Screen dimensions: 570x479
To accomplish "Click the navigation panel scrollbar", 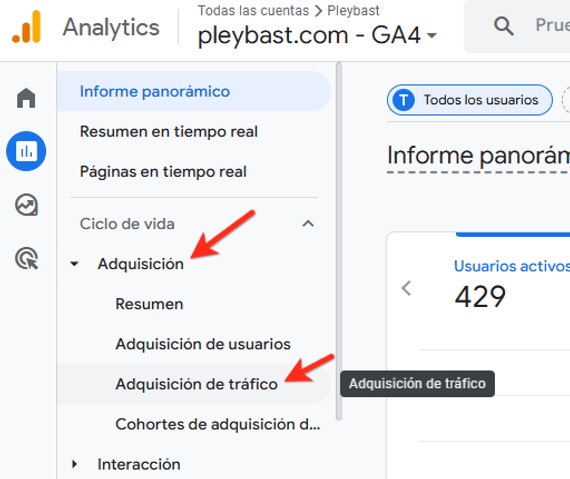I will pos(339,241).
